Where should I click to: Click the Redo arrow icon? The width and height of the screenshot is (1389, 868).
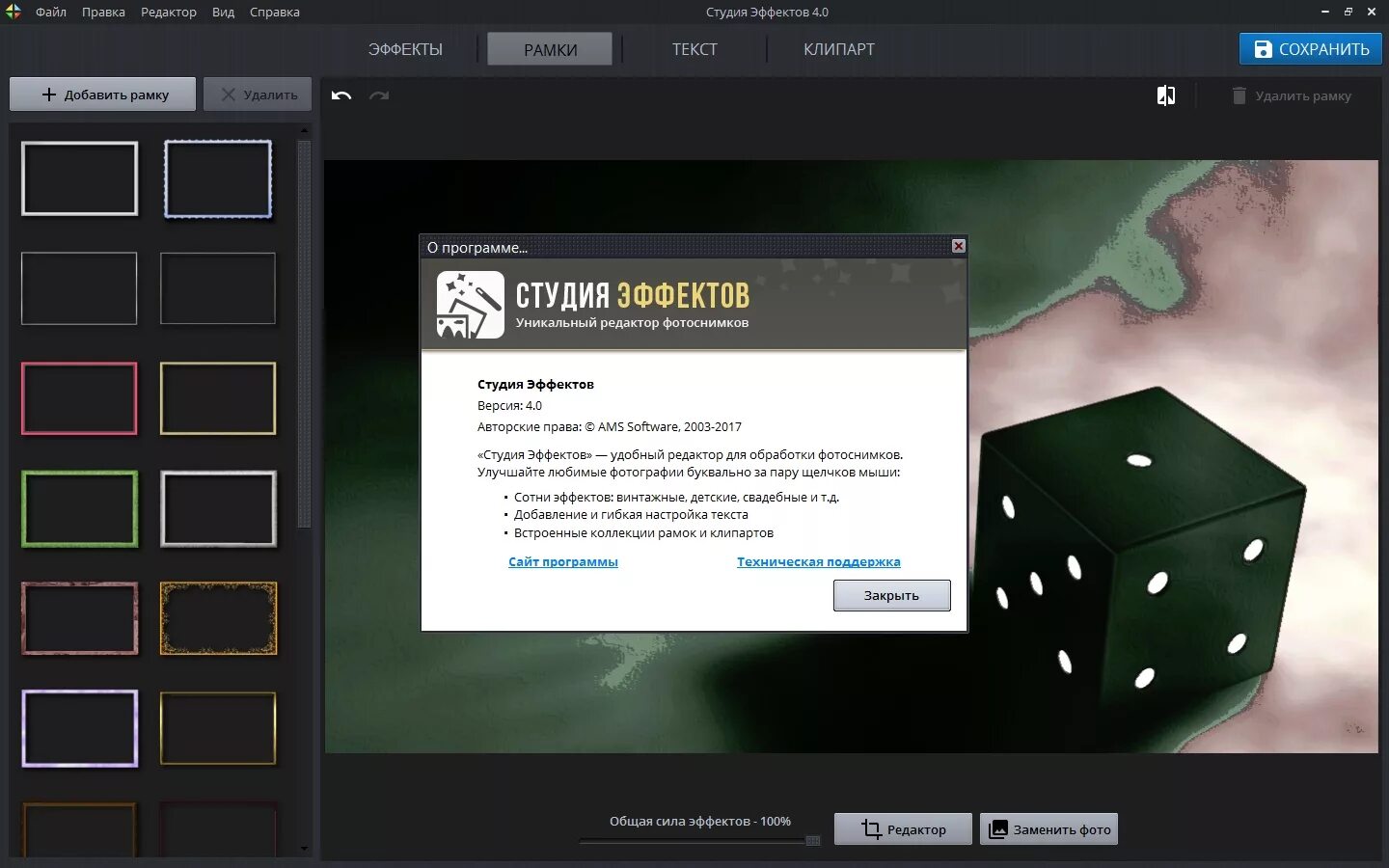[x=378, y=95]
